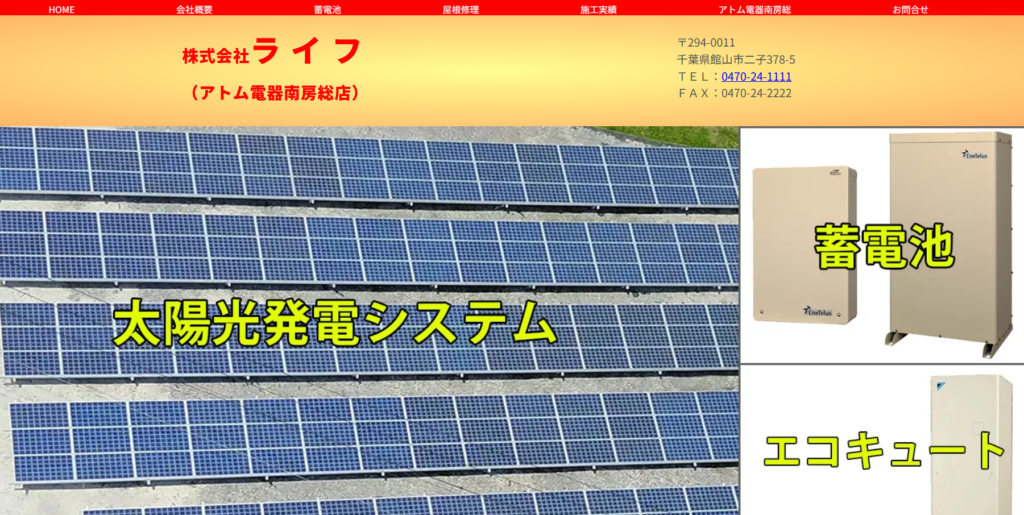Navigate to the お問合せ page
Image resolution: width=1024 pixels, height=515 pixels.
910,9
